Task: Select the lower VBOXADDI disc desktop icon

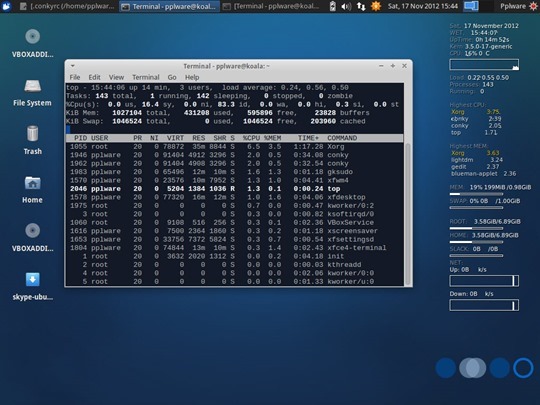Action: point(32,237)
